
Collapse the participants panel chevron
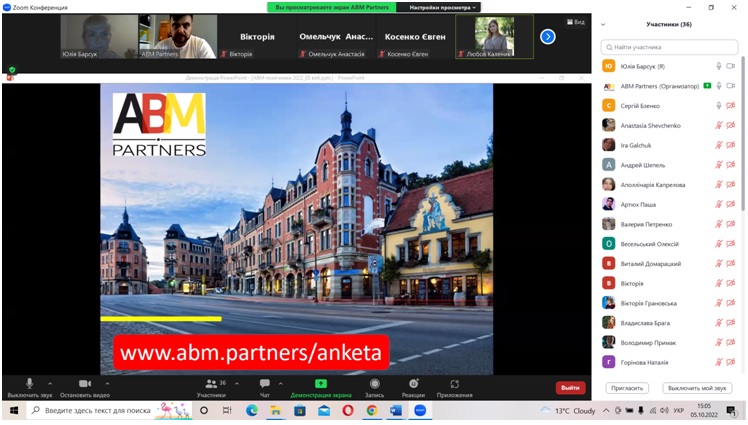click(603, 24)
